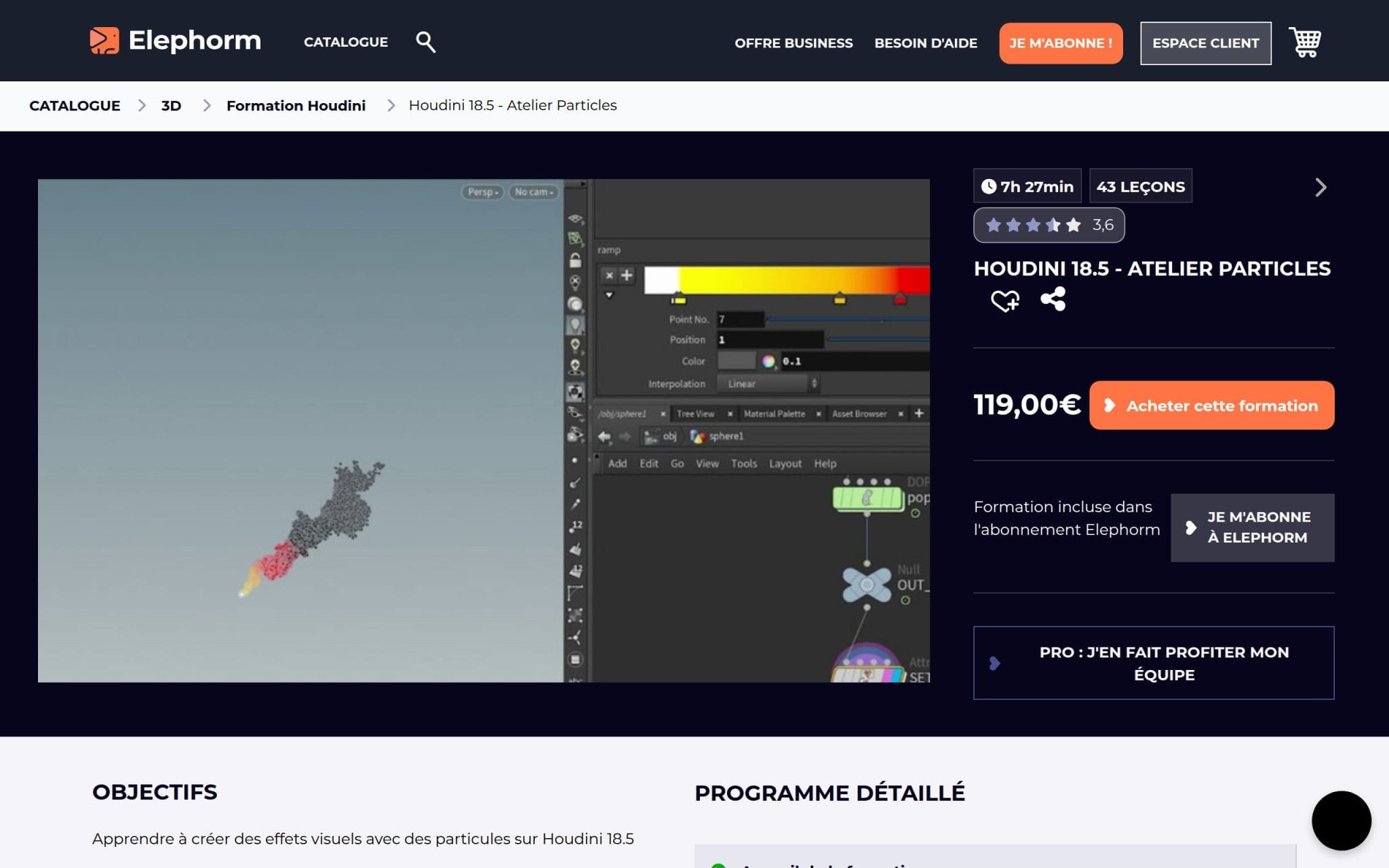Click the point numbers '12' display icon
Screen dimensions: 1389x868
point(576,526)
